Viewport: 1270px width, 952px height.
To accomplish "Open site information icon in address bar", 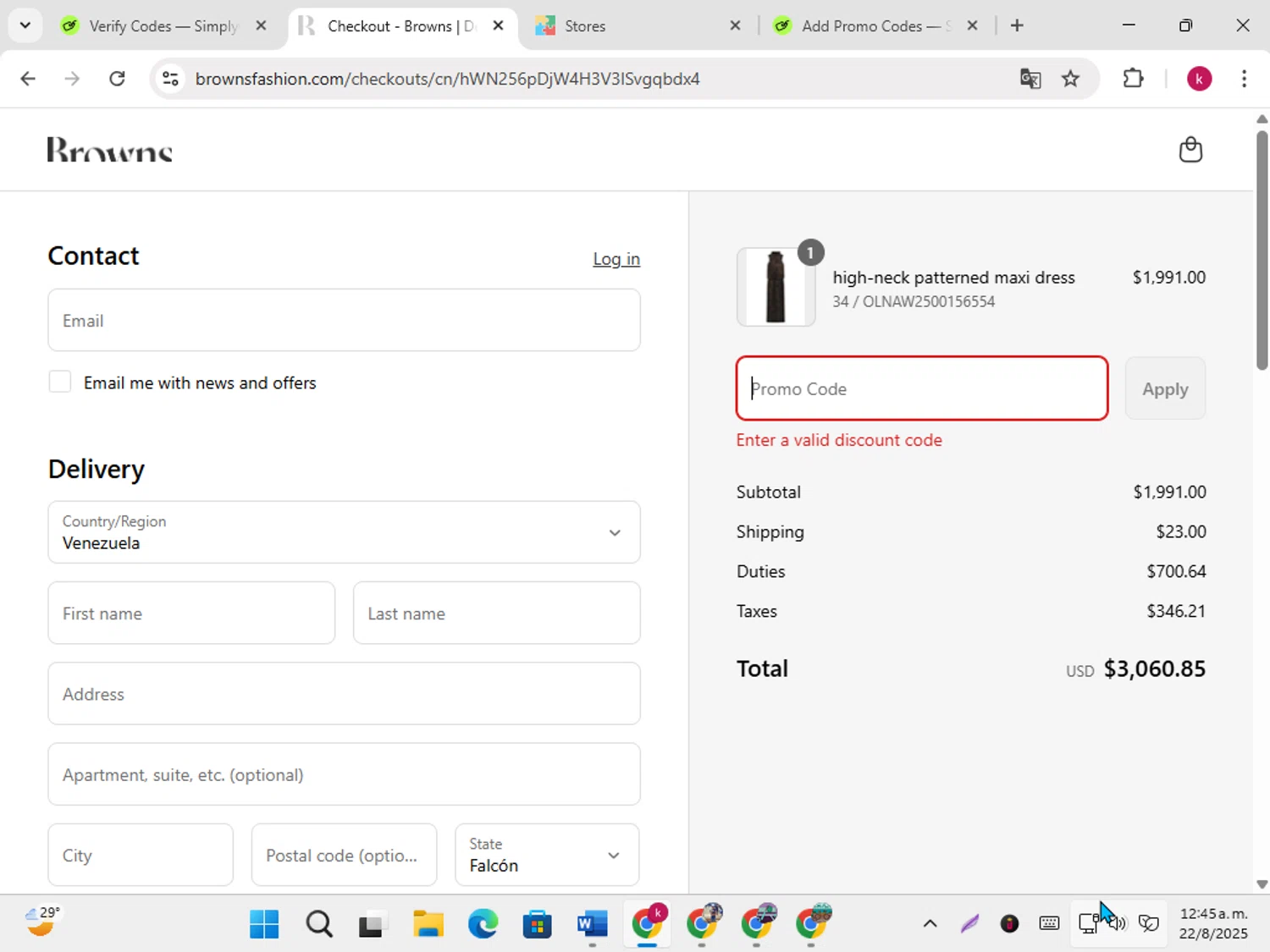I will pyautogui.click(x=170, y=79).
